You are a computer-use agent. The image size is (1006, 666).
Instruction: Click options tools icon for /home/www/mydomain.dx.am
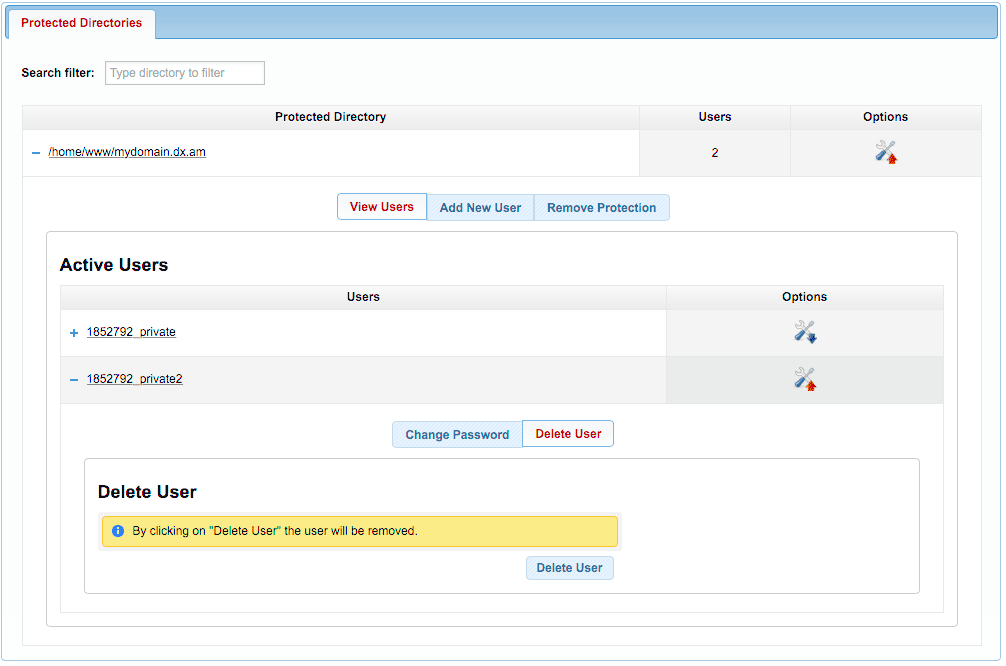click(x=885, y=152)
